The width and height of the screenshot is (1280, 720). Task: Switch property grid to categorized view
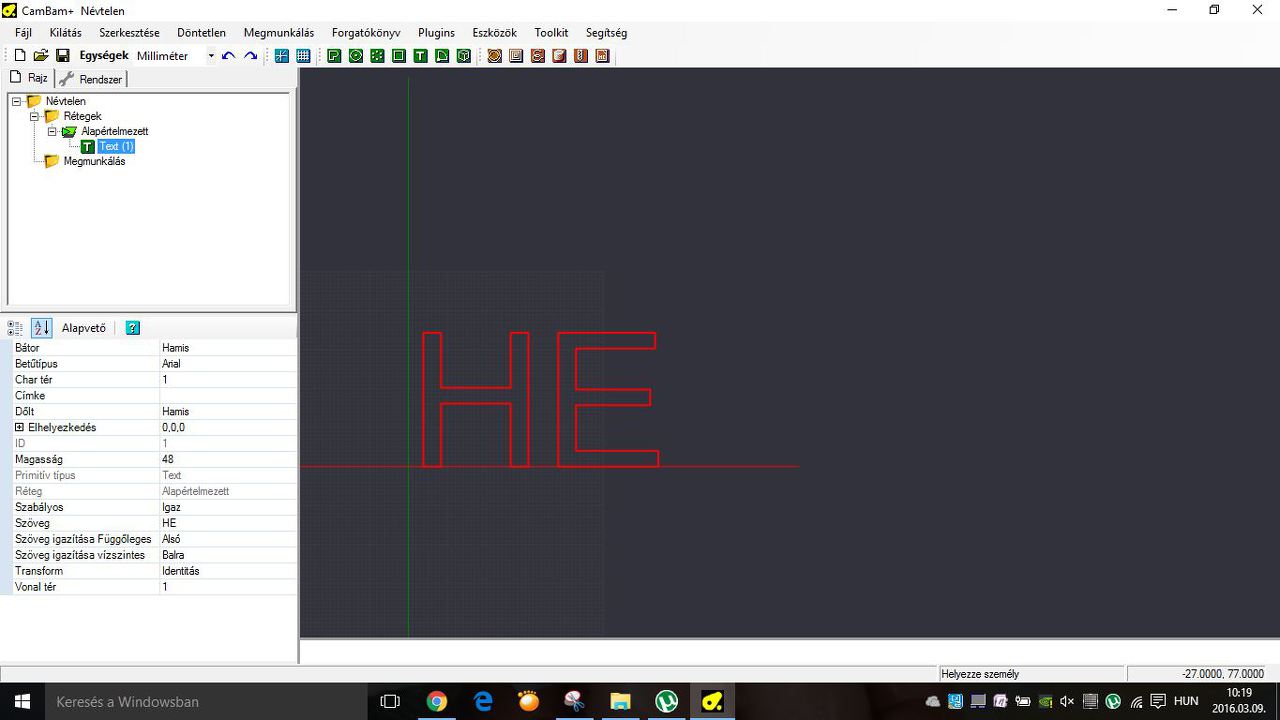coord(15,328)
